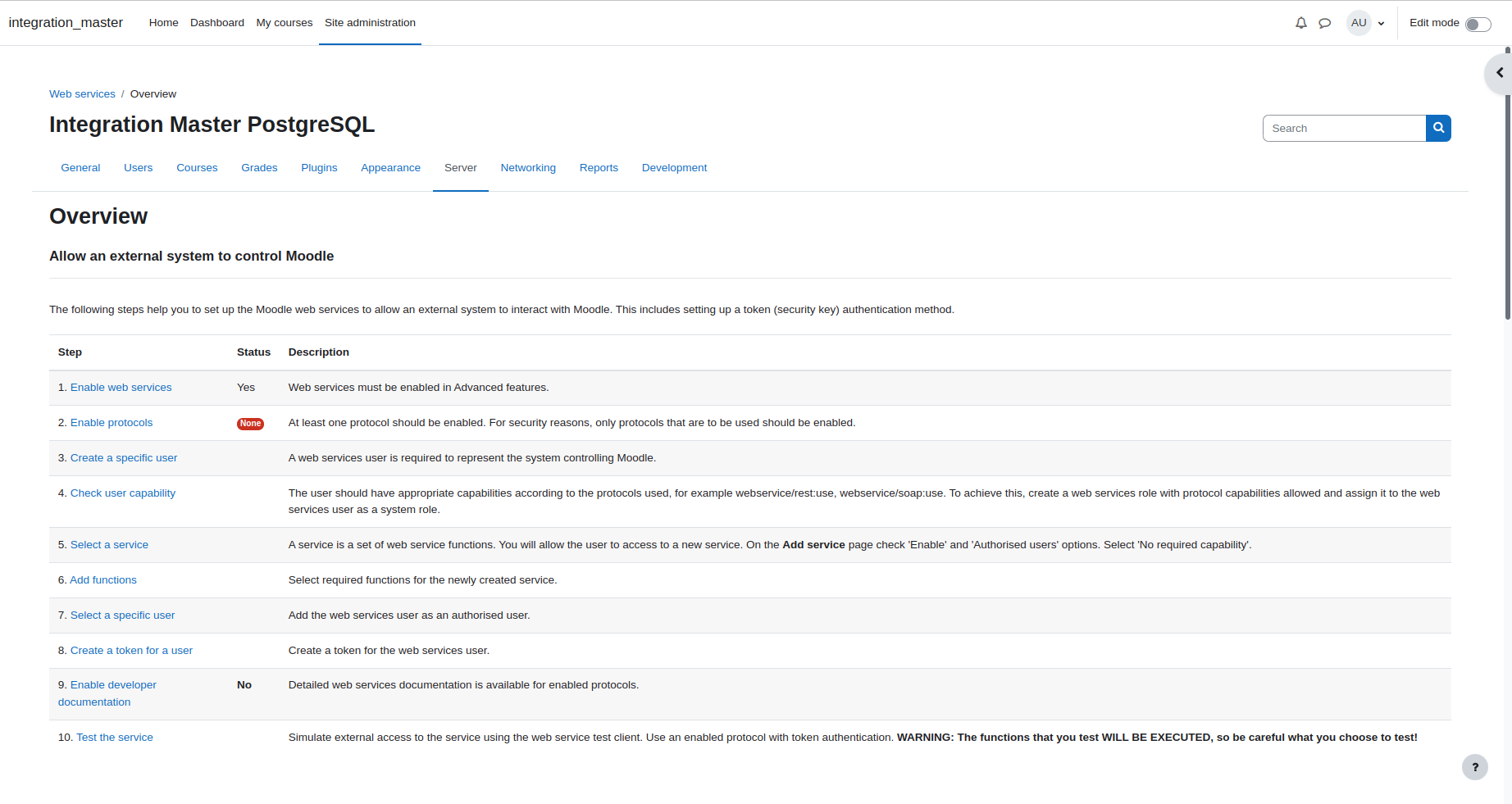Switch to the Development tab
Viewport: 1512px width, 804px height.
coord(674,168)
